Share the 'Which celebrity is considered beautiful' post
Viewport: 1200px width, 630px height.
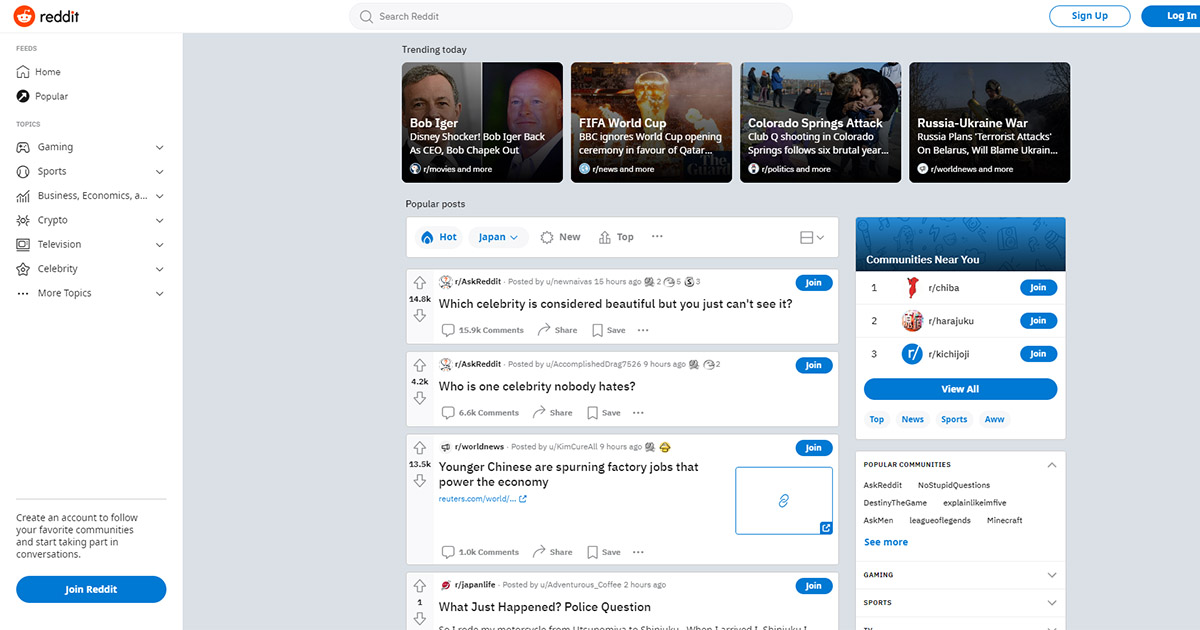tap(557, 330)
